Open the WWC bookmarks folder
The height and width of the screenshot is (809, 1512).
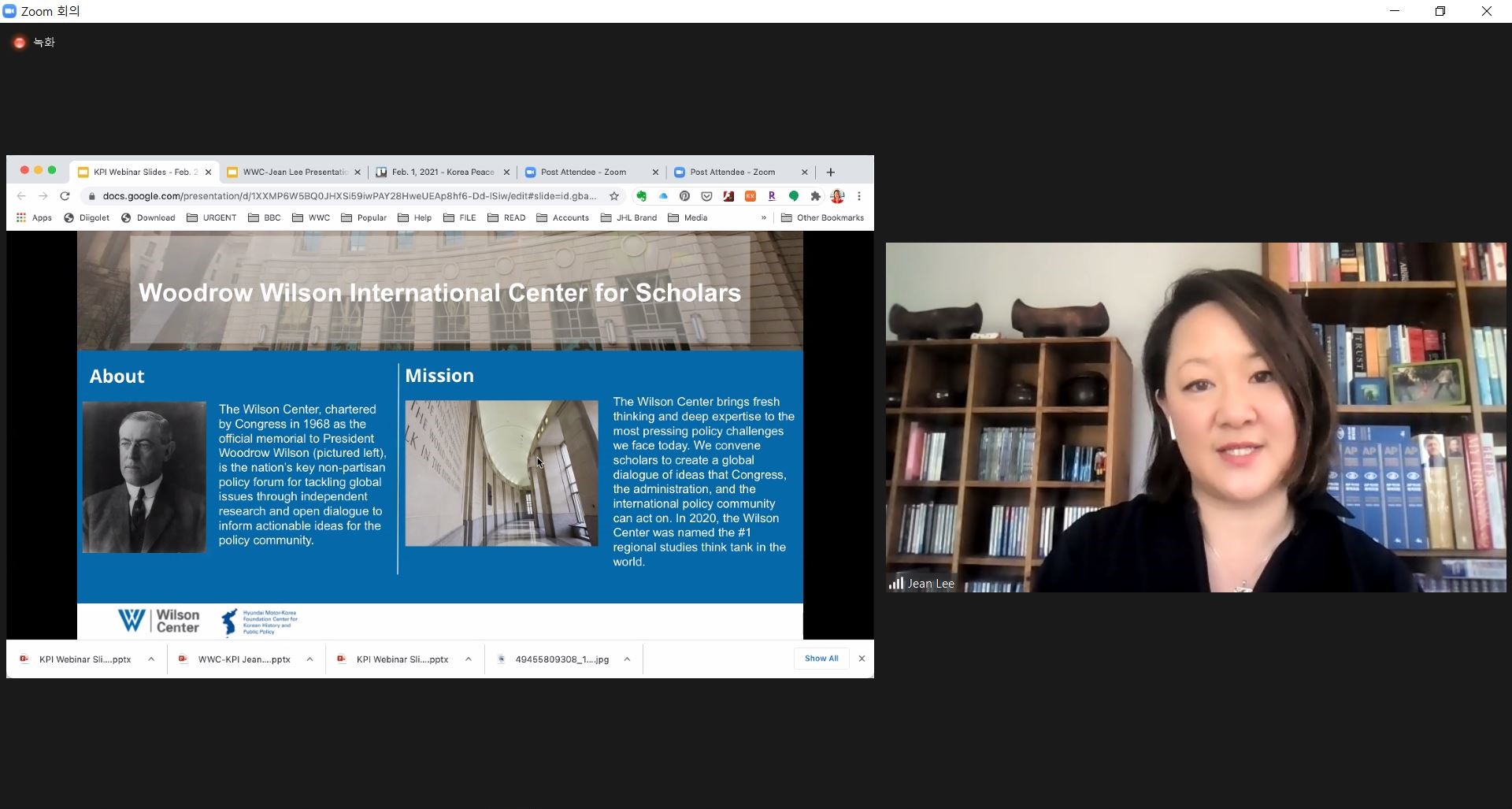tap(311, 218)
